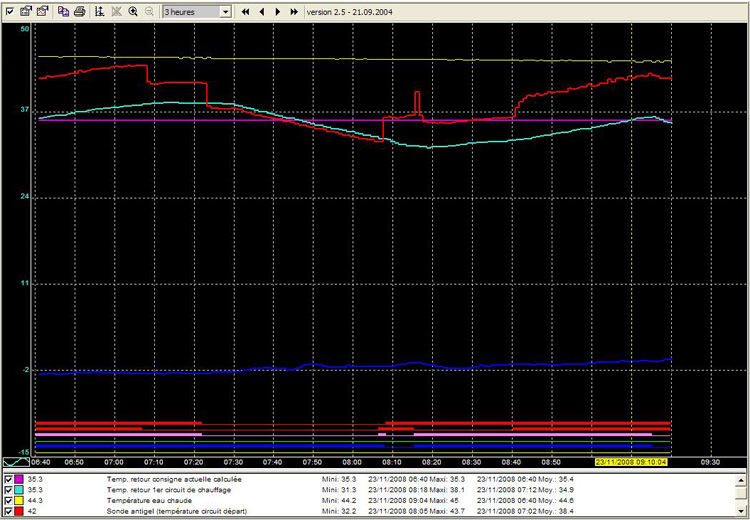The width and height of the screenshot is (750, 520).
Task: Toggle the checkbox at the toolbar's left end
Action: [x=9, y=11]
